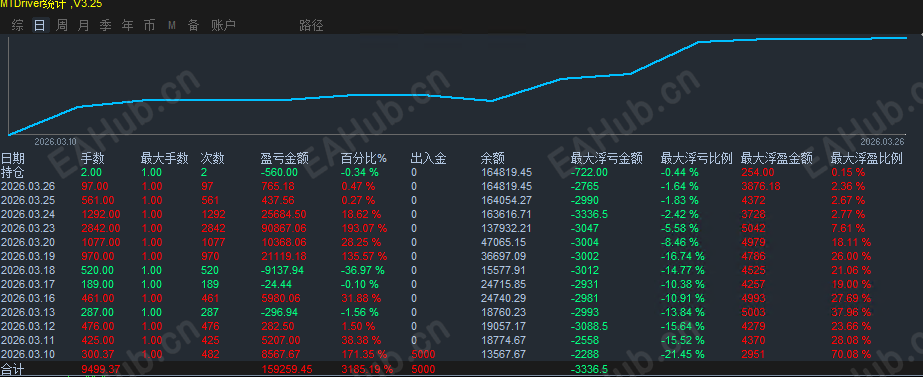This screenshot has width=923, height=377.
Task: Switch to the 综 summary tab
Action: (18, 25)
